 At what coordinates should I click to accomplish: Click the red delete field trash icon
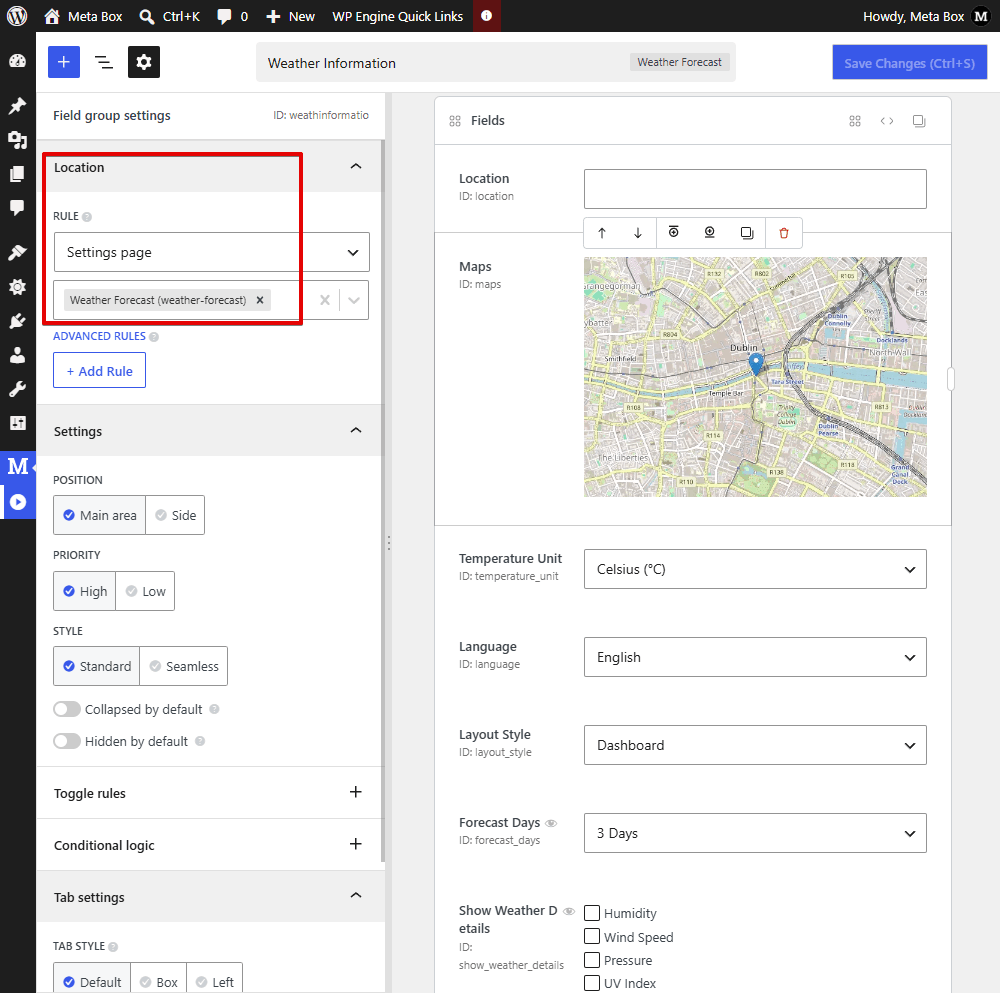click(x=784, y=233)
